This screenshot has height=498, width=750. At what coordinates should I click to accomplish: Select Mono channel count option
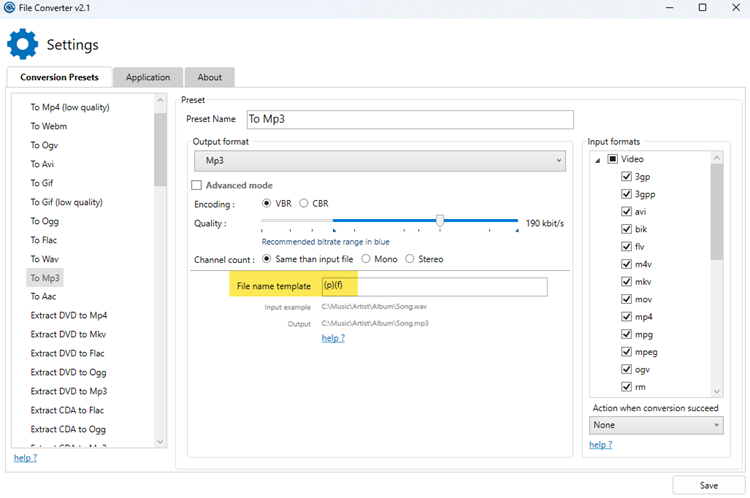click(366, 259)
